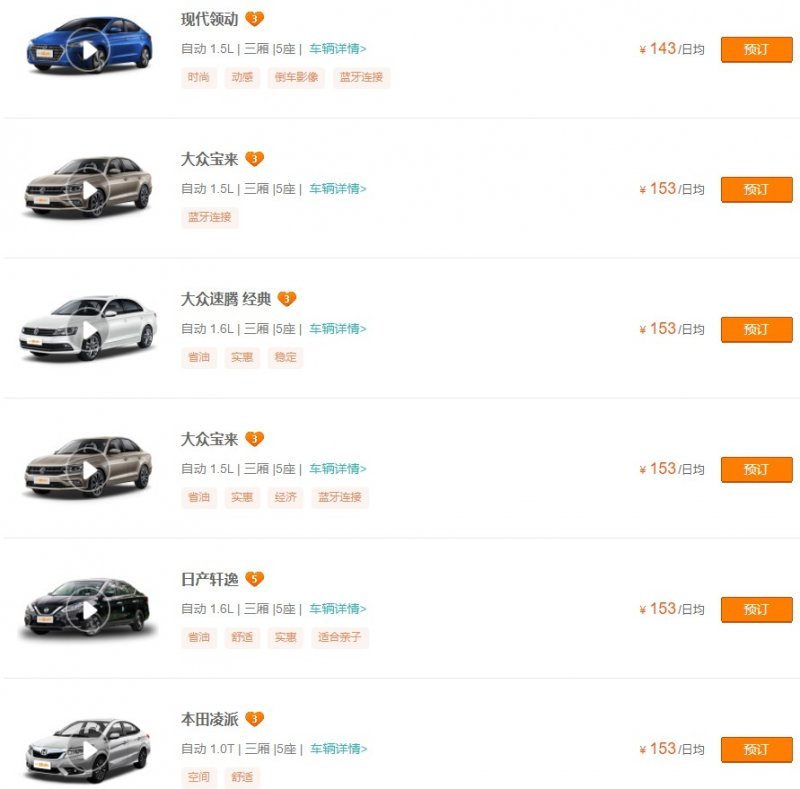The height and width of the screenshot is (789, 800).
Task: Play the 现代领动 car video
Action: (89, 49)
